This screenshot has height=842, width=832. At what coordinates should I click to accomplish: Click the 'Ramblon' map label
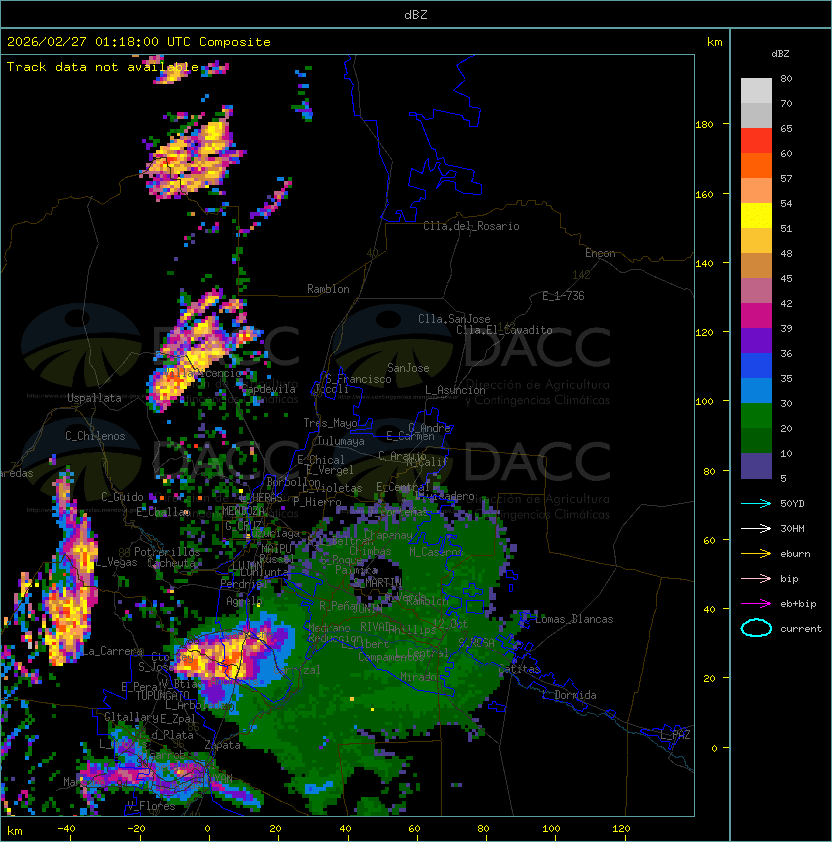328,289
